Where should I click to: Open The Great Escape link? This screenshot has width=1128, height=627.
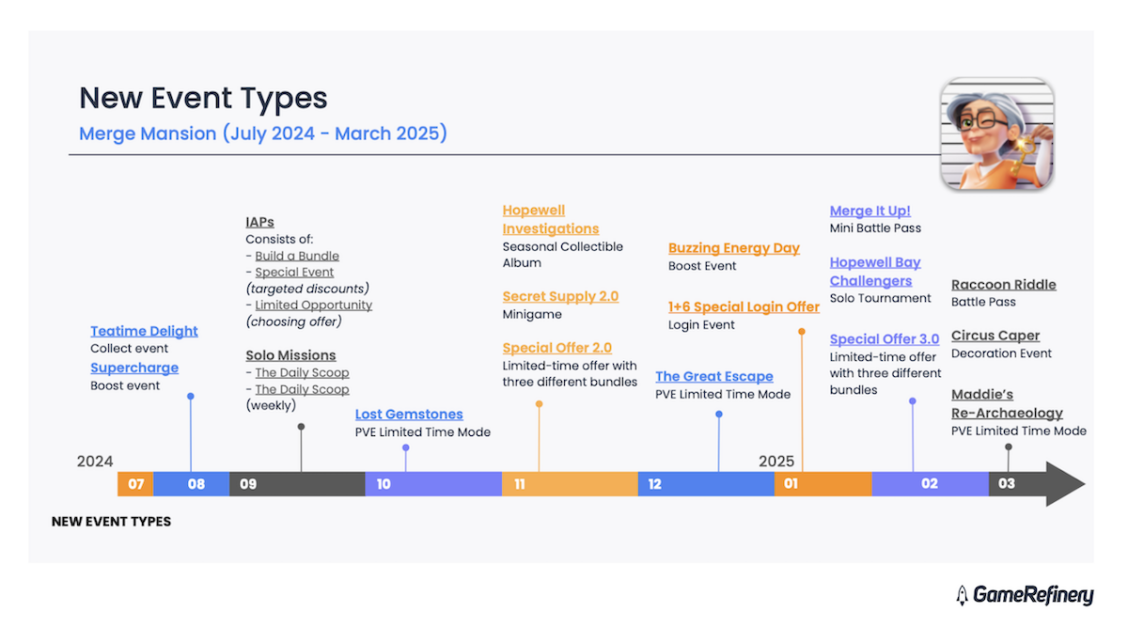714,376
